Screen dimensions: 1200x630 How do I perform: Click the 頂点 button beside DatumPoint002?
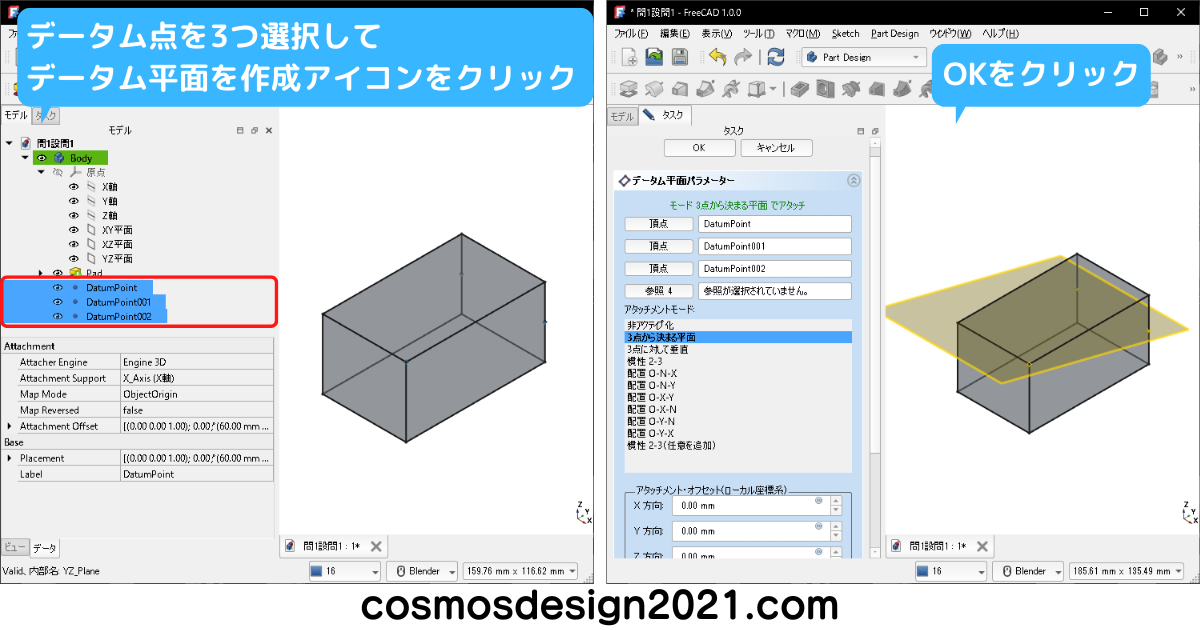658,269
